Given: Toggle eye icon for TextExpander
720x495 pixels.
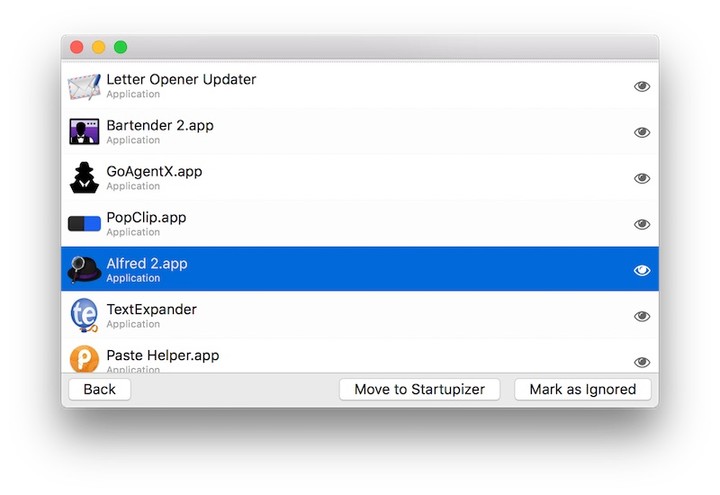Looking at the screenshot, I should click(x=642, y=316).
